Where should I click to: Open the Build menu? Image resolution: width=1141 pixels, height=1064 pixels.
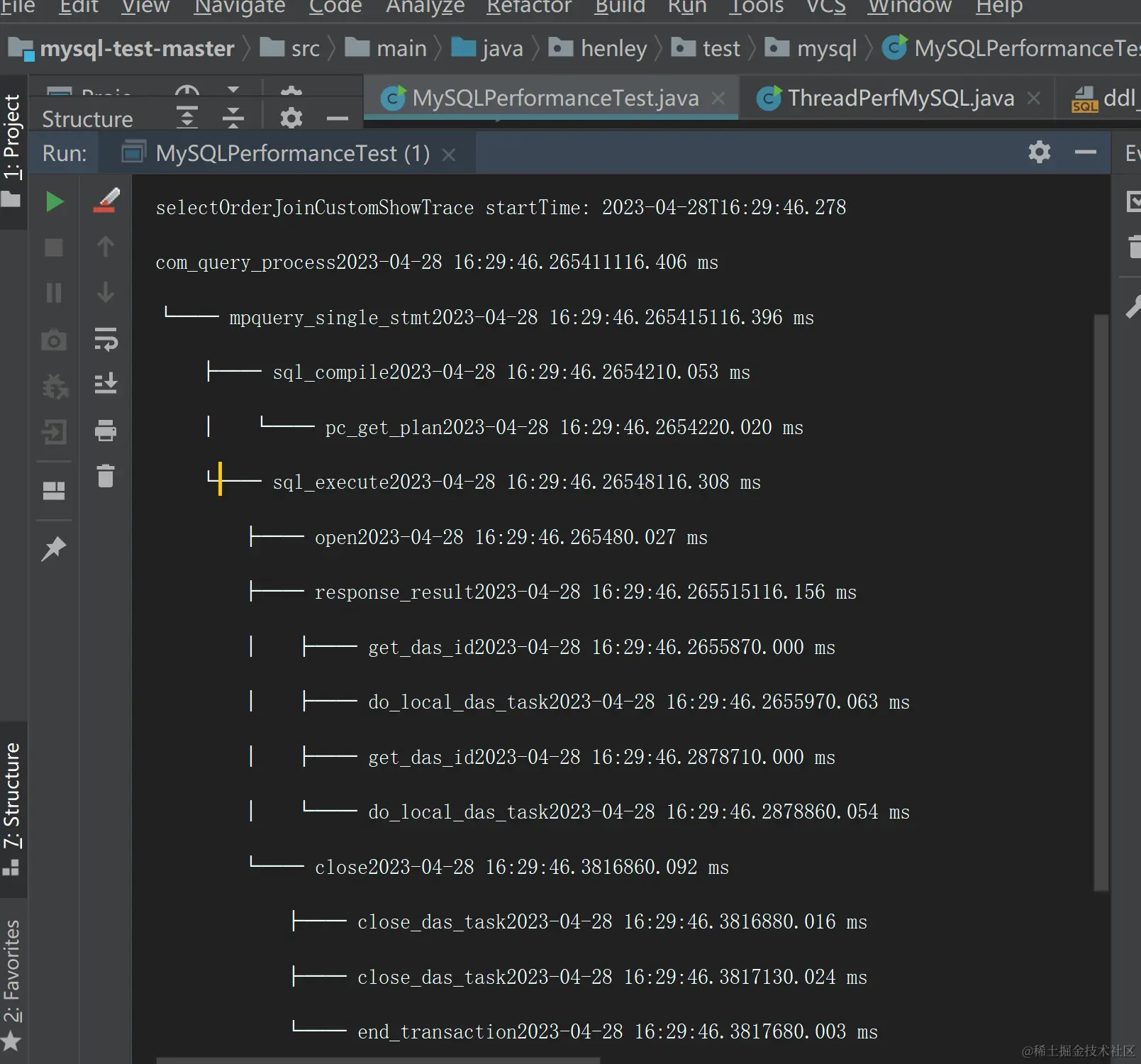[x=620, y=7]
